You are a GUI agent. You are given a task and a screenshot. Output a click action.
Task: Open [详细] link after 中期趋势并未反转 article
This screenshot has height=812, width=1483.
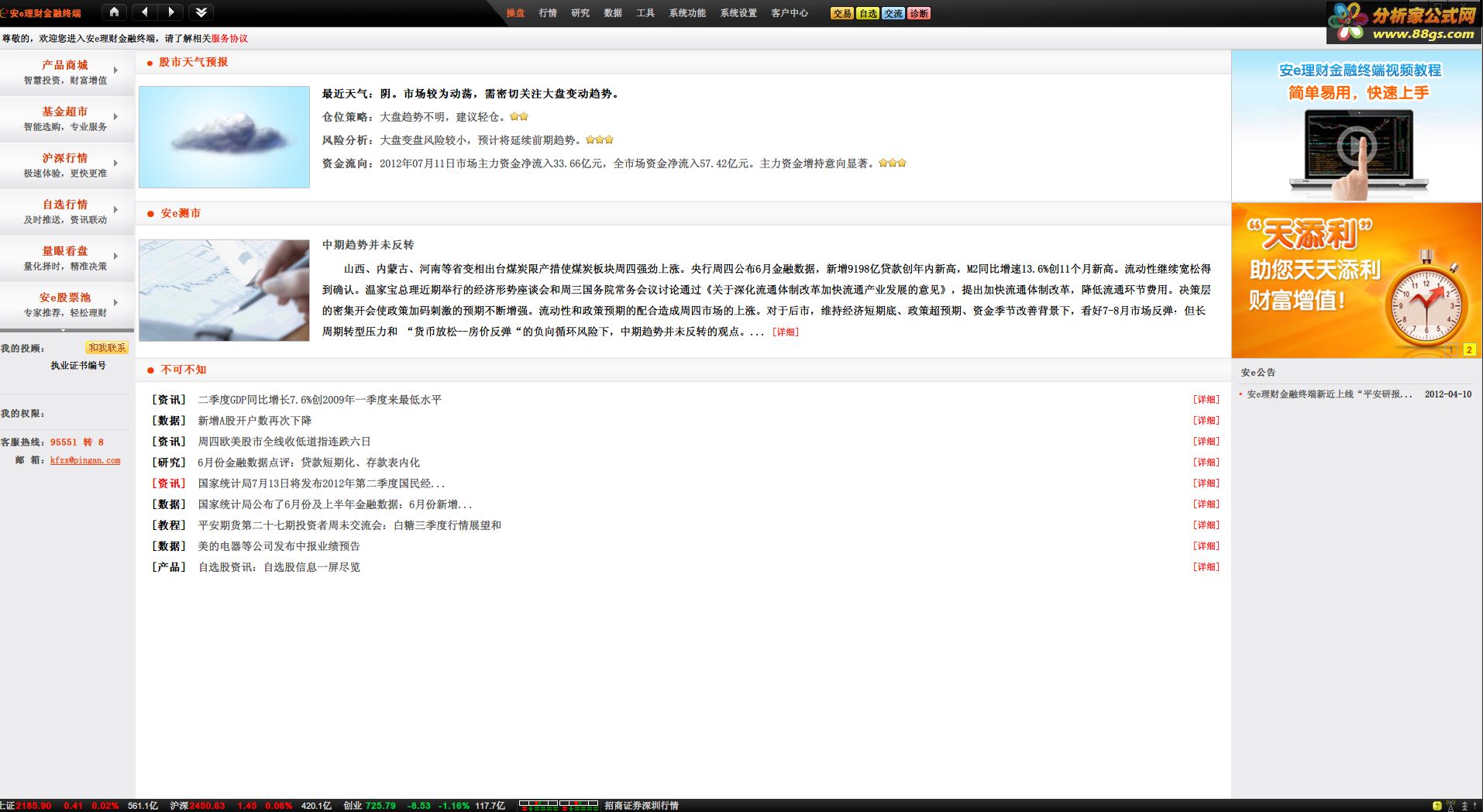785,332
